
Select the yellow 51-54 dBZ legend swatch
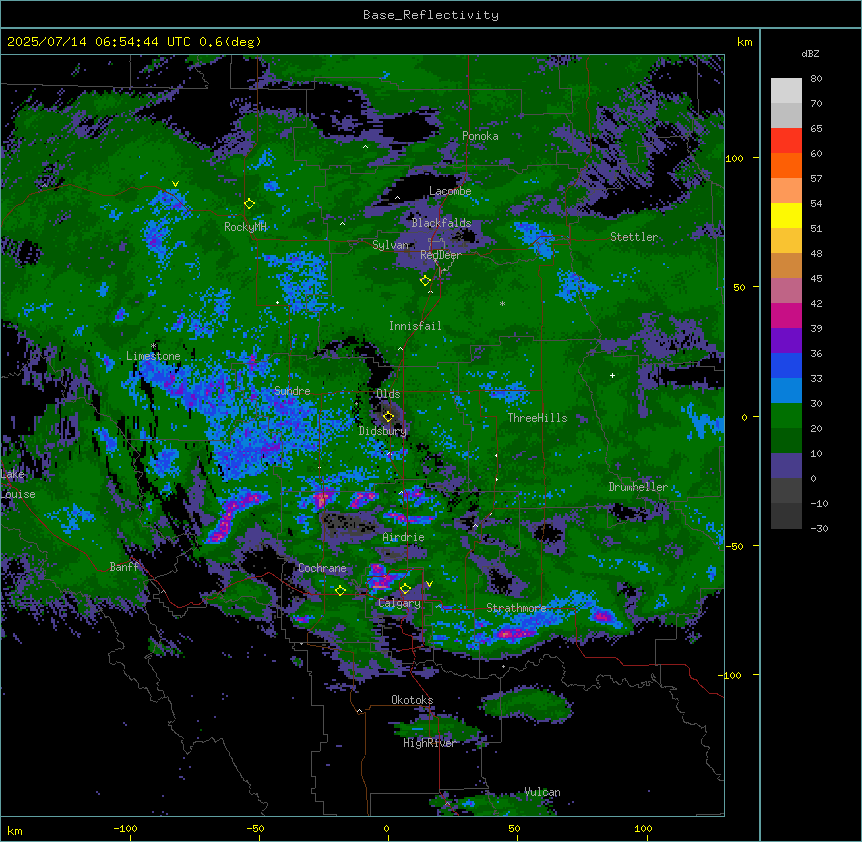(x=786, y=215)
